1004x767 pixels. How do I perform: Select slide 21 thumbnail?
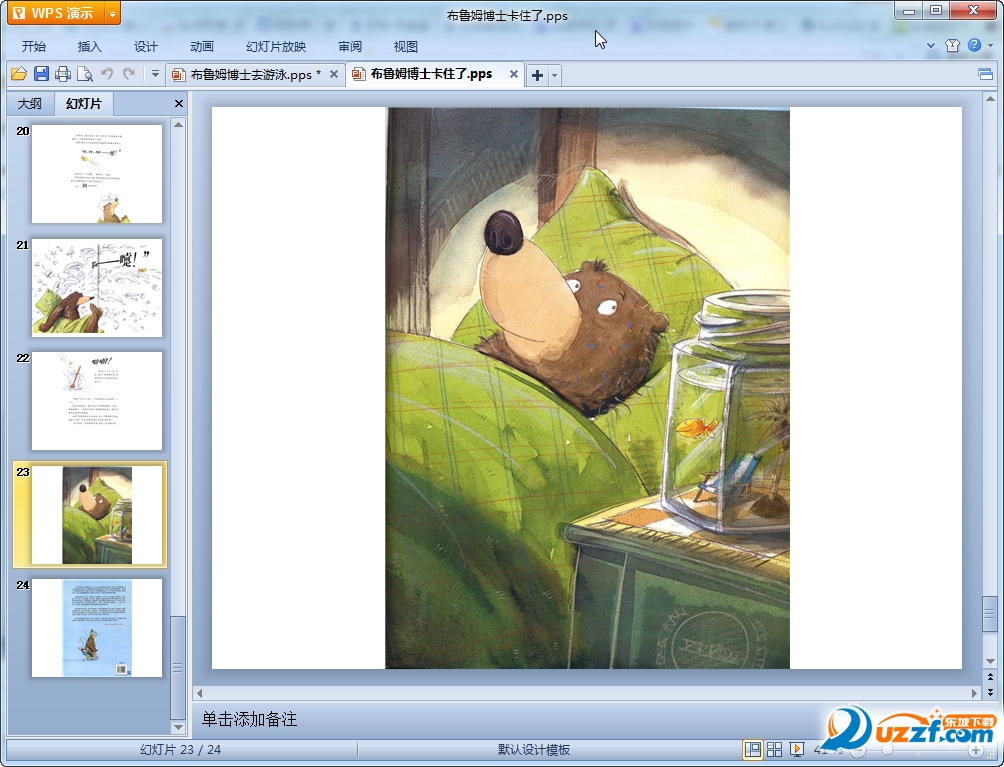[97, 287]
